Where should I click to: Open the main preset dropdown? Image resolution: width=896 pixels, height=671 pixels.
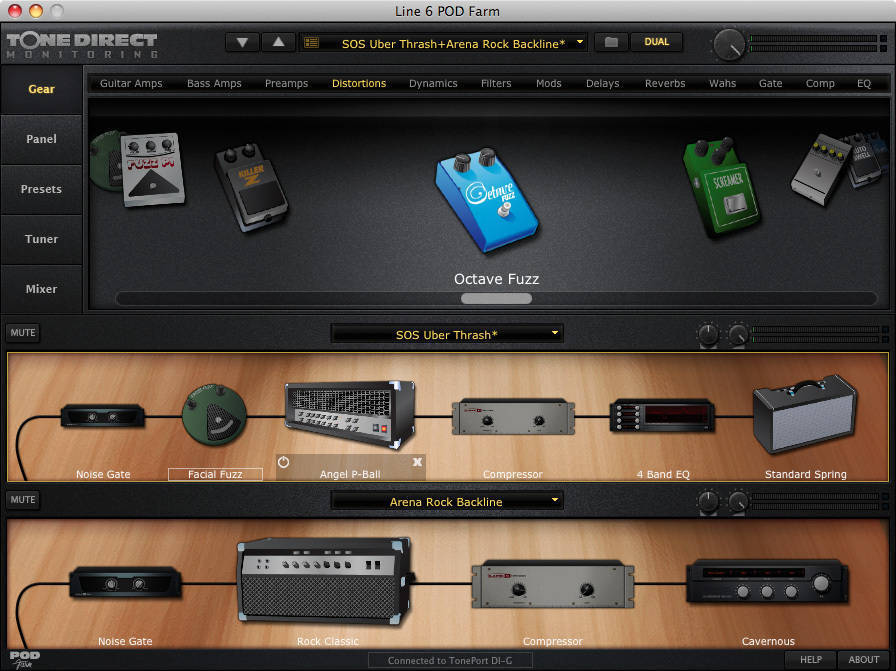[x=580, y=42]
